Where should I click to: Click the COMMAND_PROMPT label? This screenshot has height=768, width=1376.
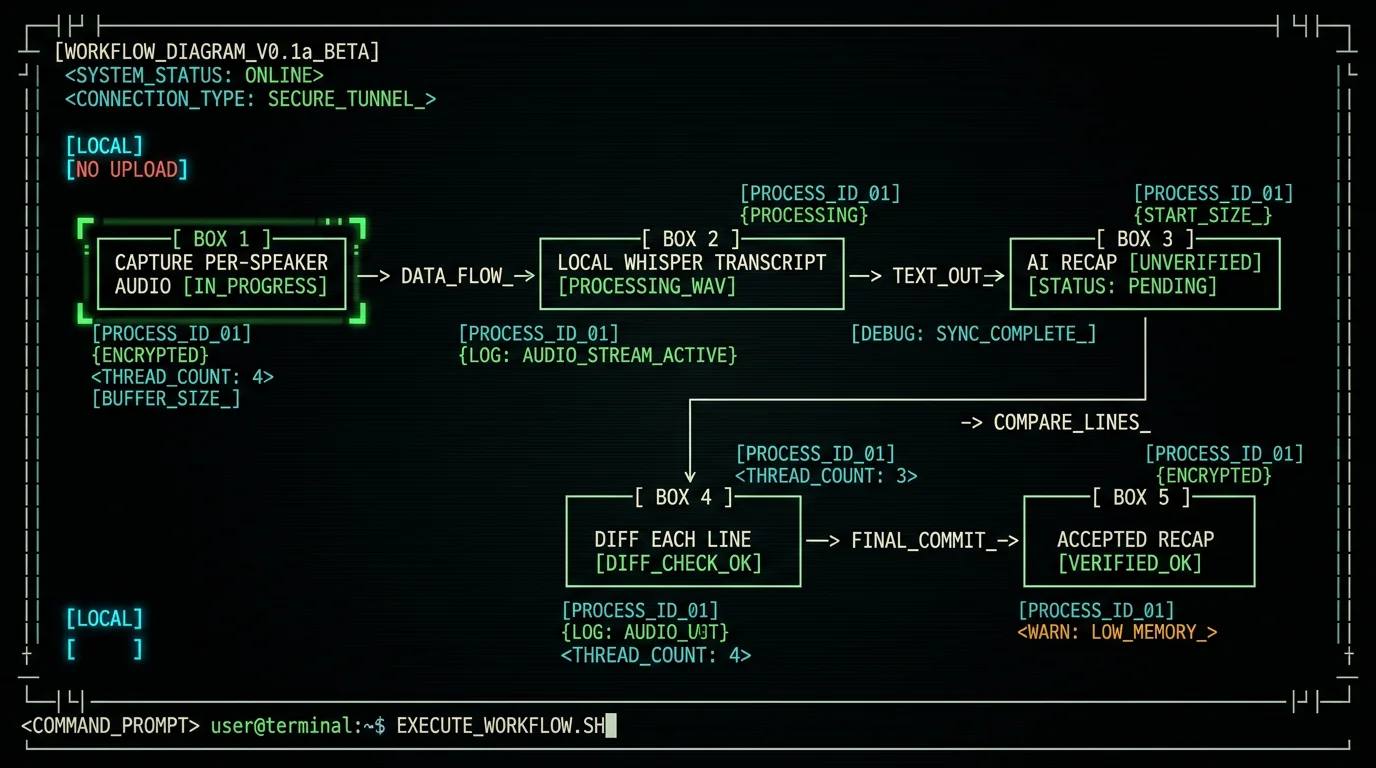(x=110, y=726)
